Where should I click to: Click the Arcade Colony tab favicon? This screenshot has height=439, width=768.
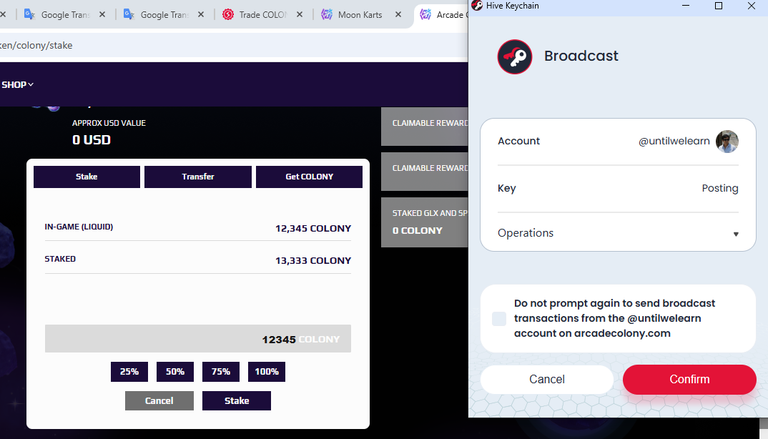[x=426, y=15]
